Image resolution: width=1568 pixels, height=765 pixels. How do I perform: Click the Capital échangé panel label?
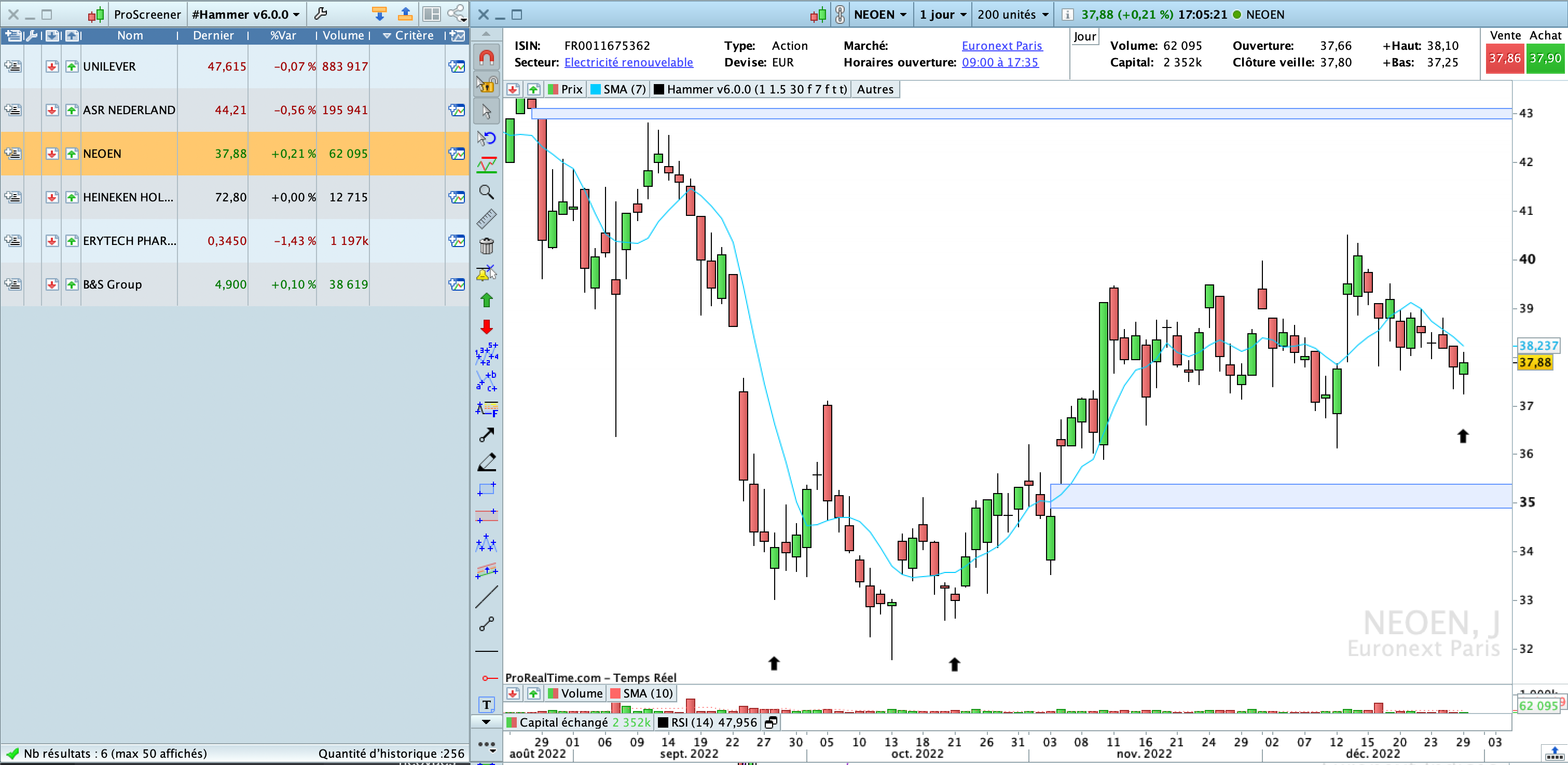coord(578,722)
